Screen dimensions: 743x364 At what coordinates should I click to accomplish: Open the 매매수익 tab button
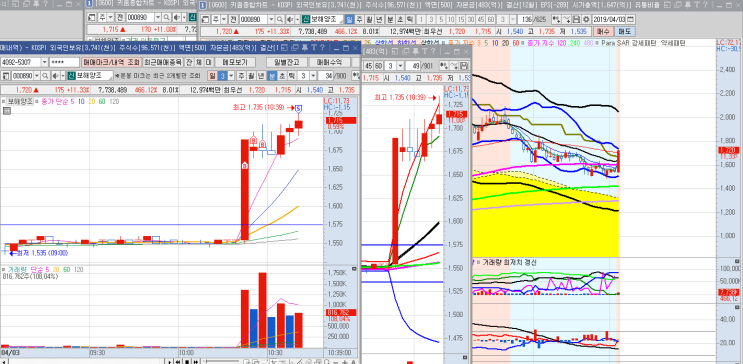pyautogui.click(x=330, y=63)
